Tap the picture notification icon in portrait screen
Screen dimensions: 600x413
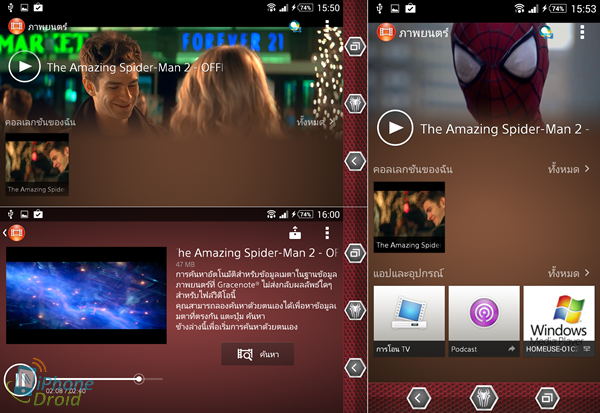(395, 8)
